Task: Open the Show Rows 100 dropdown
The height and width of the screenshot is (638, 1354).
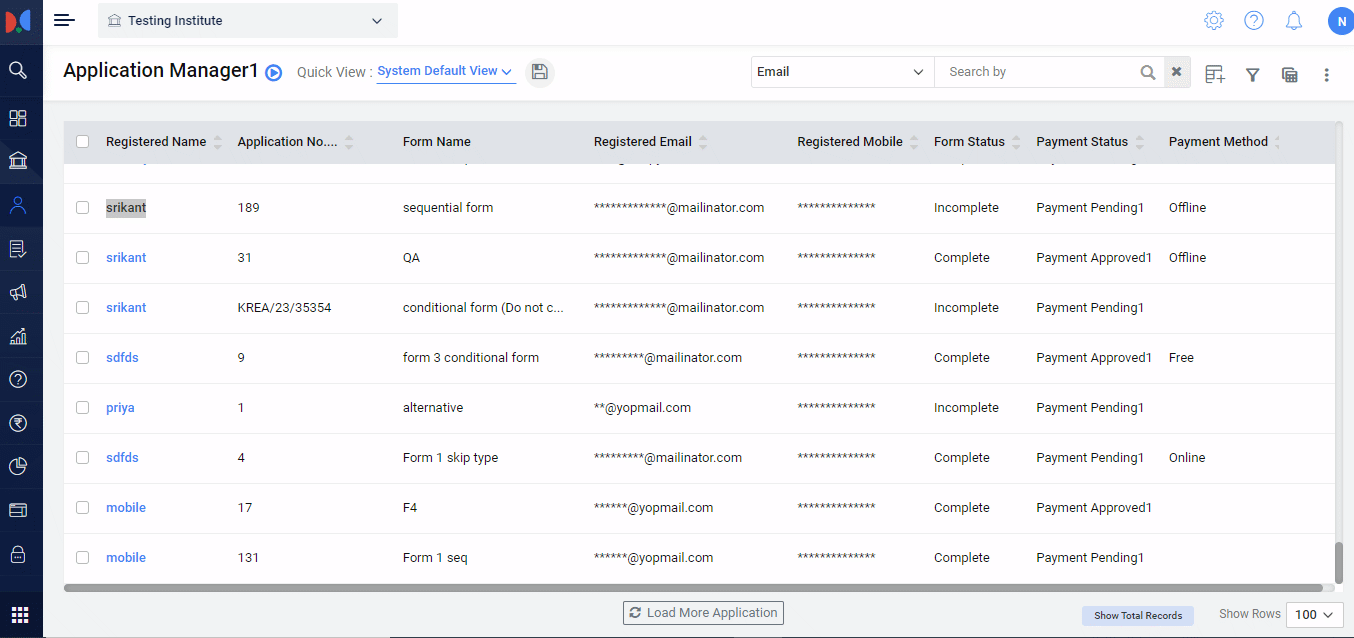Action: (1314, 615)
